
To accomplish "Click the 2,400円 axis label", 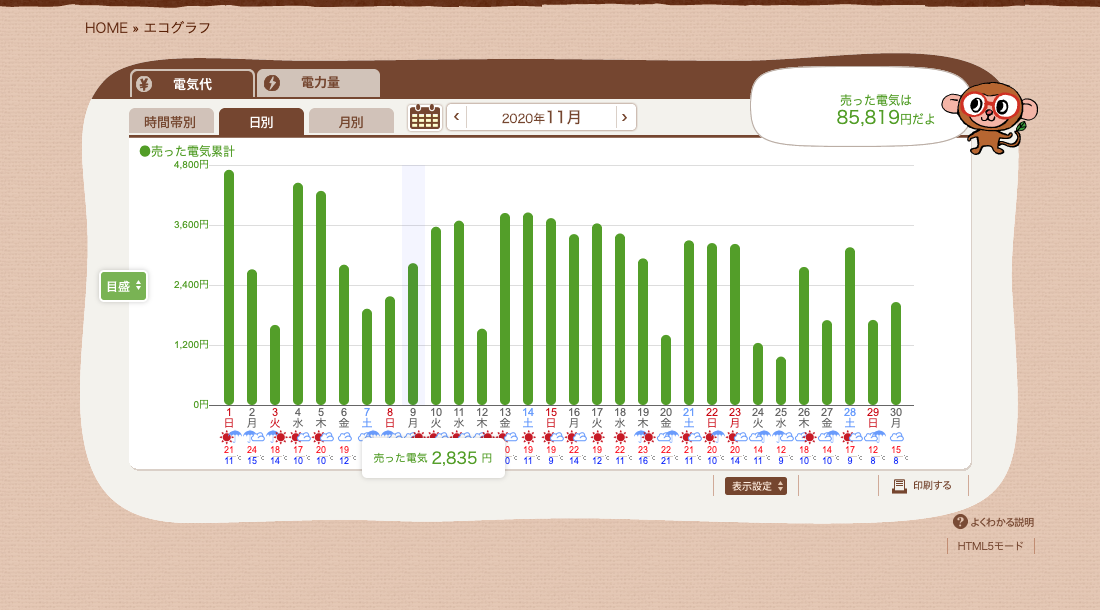I will pos(191,285).
